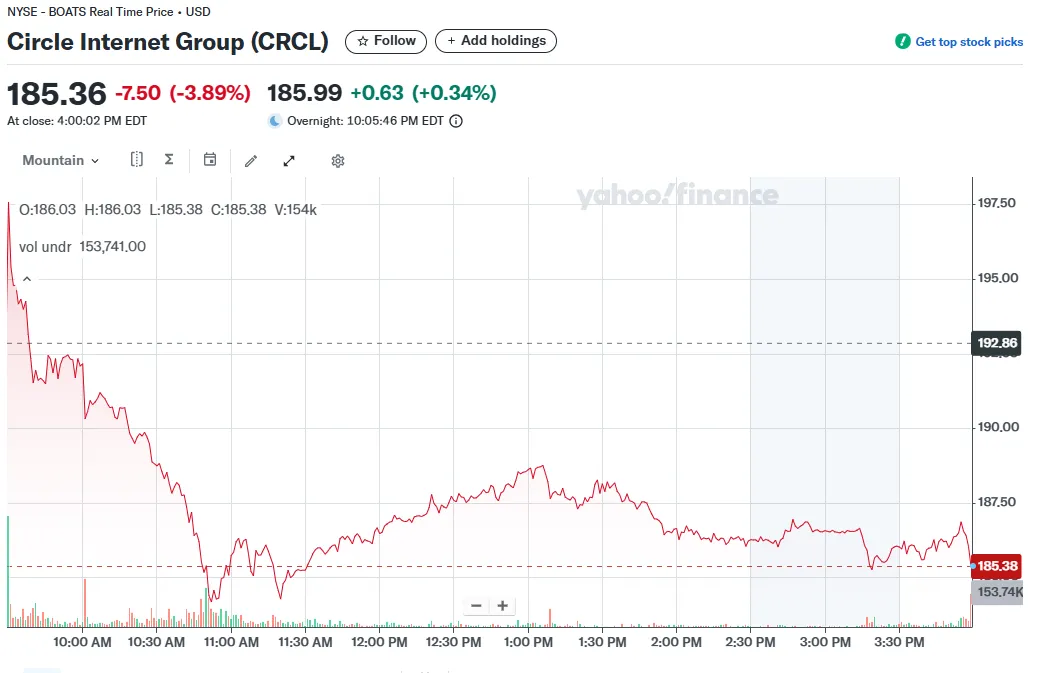Click the calendar events icon
The image size is (1047, 673).
click(210, 160)
